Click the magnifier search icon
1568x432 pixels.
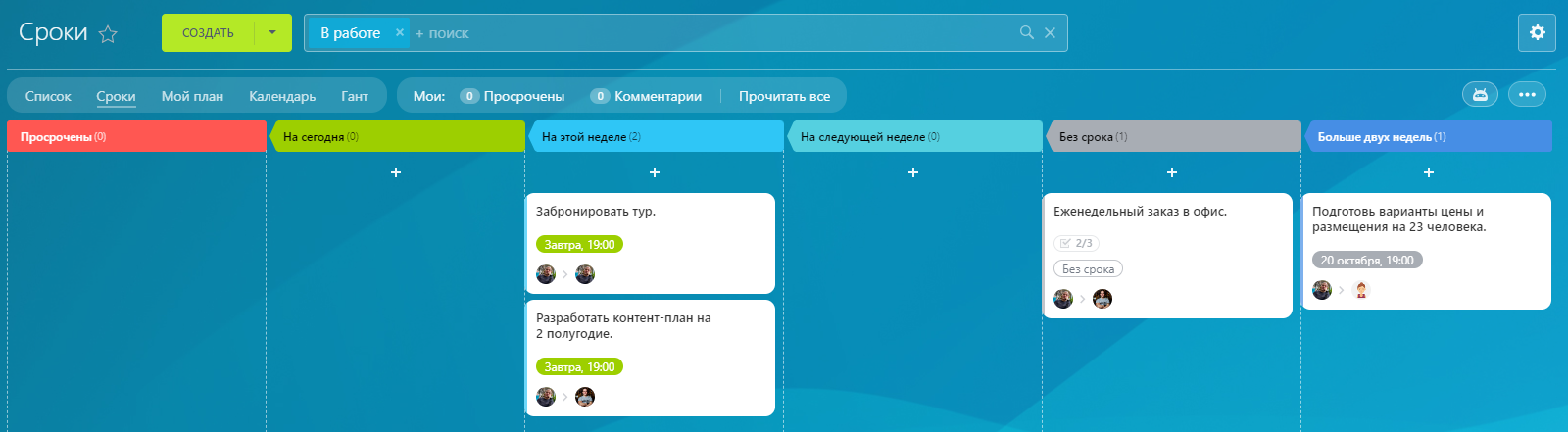point(1027,32)
